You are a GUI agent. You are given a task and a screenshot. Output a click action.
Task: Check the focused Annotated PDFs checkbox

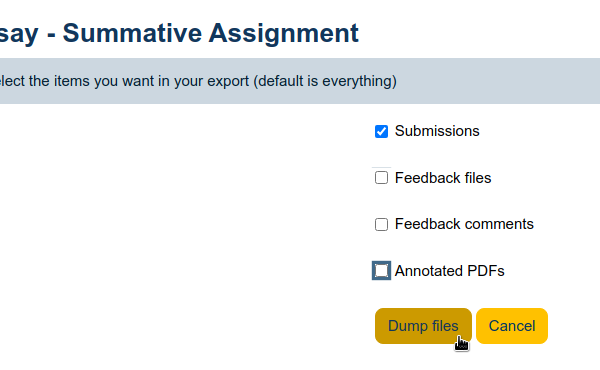point(381,271)
